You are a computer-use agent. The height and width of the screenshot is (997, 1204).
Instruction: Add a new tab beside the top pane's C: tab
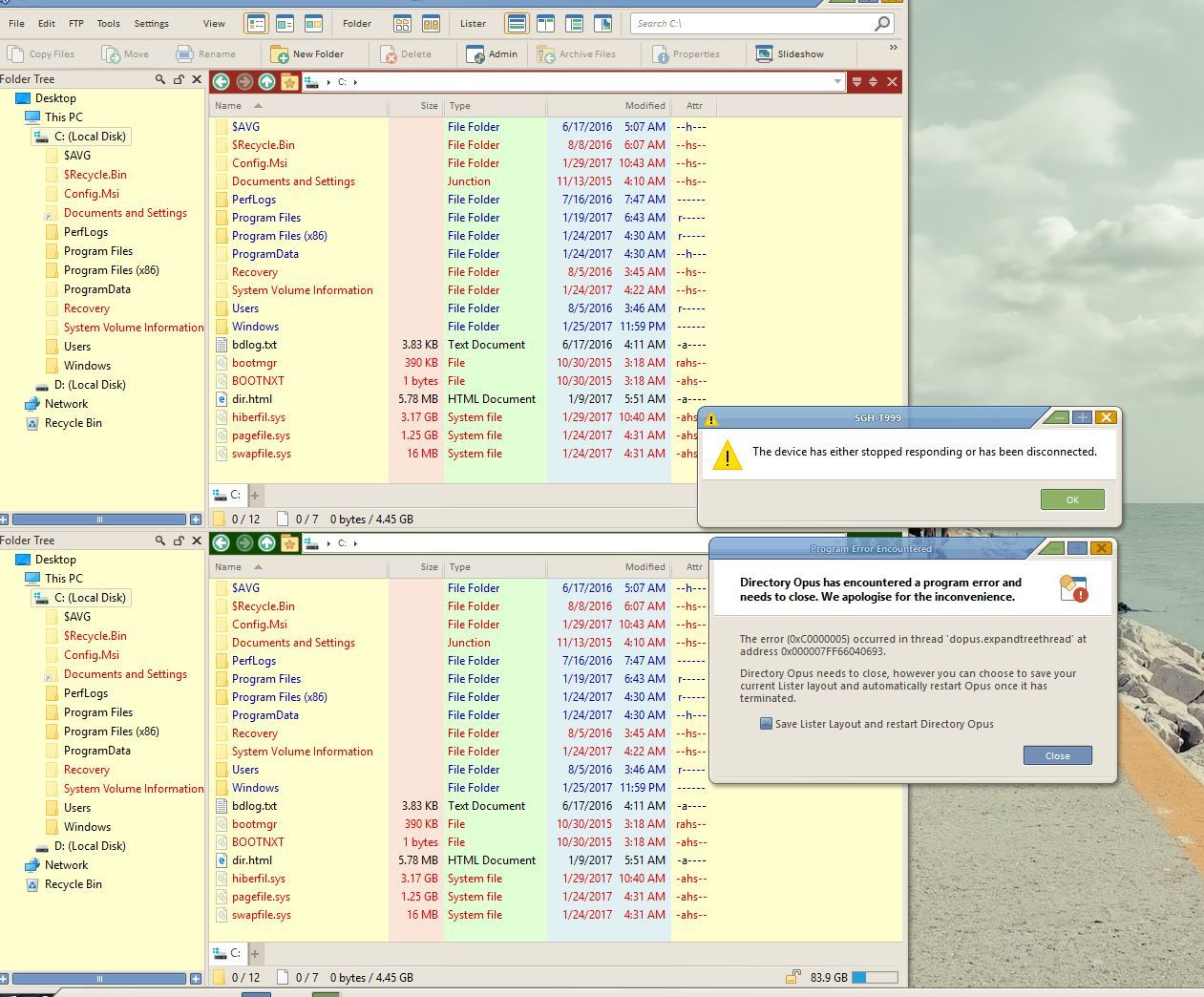[255, 495]
